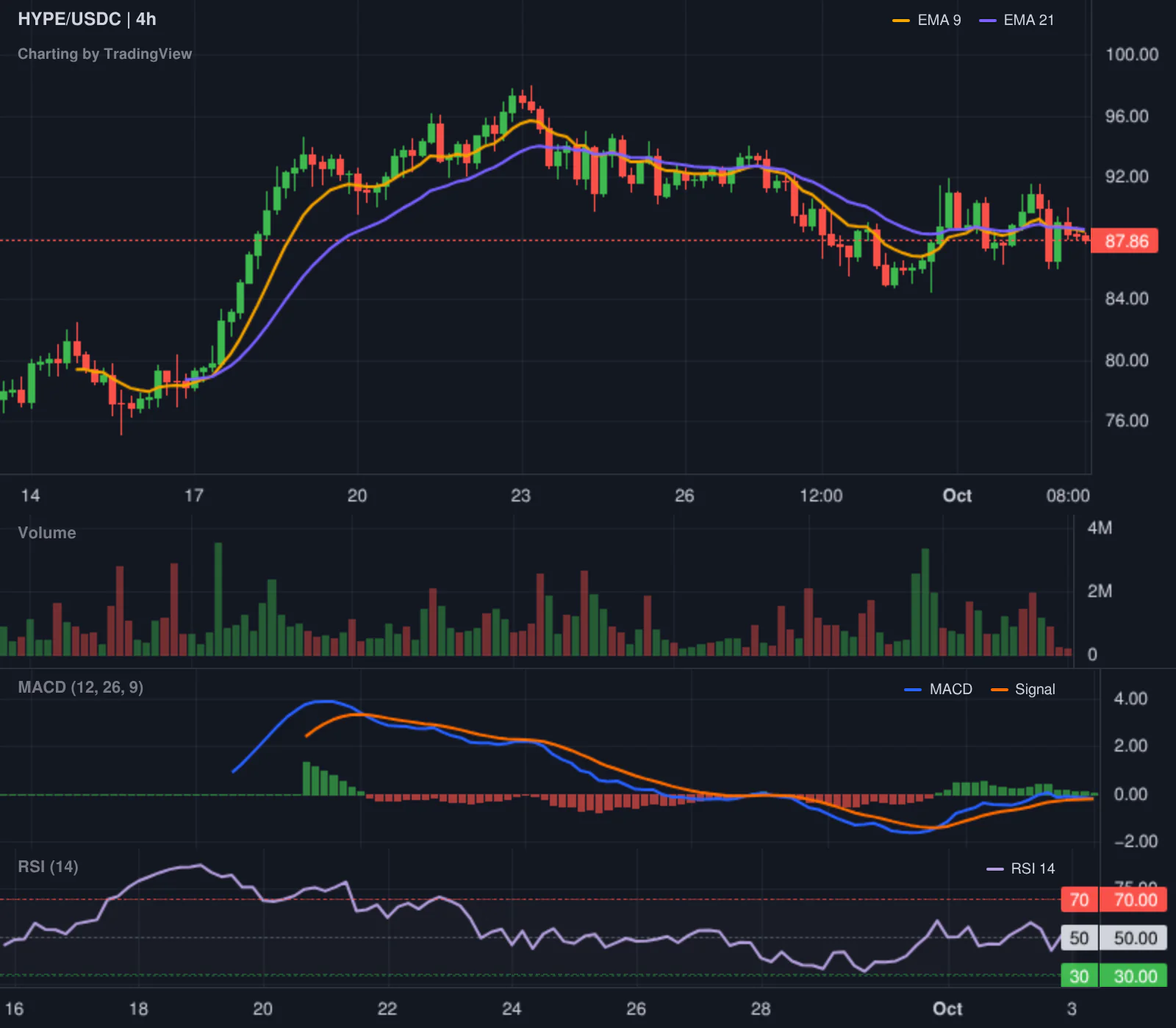
Task: Select the 4M volume axis label
Action: pyautogui.click(x=1100, y=528)
